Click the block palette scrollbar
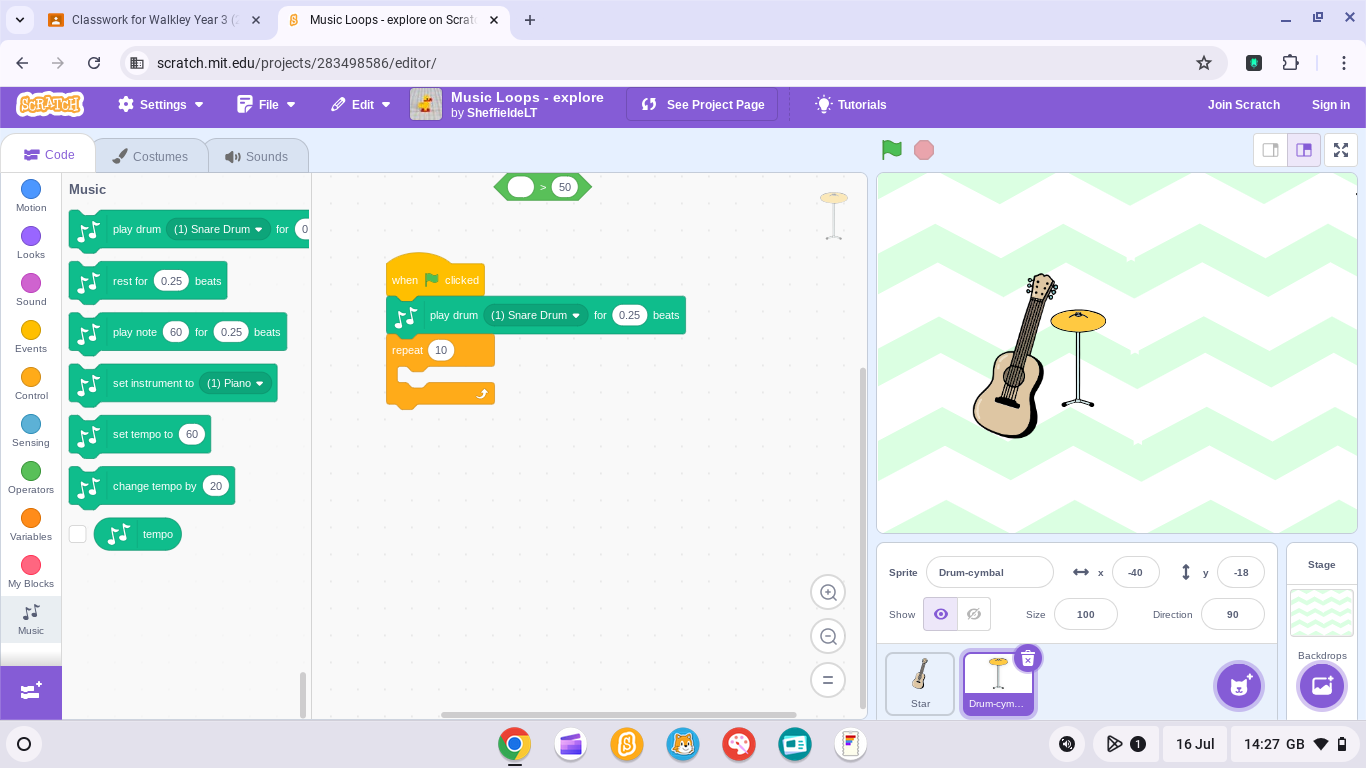Image resolution: width=1366 pixels, height=768 pixels. (x=303, y=694)
